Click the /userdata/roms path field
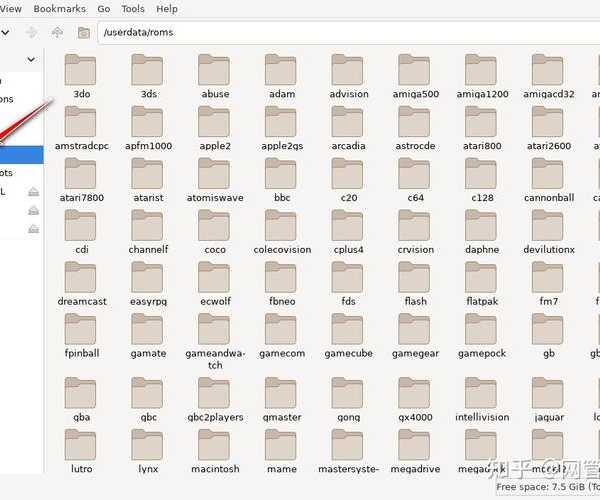Viewport: 600px width, 500px height. (x=348, y=33)
